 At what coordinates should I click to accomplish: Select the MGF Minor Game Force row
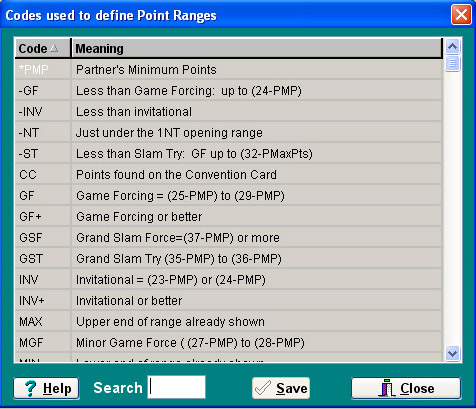pyautogui.click(x=229, y=343)
